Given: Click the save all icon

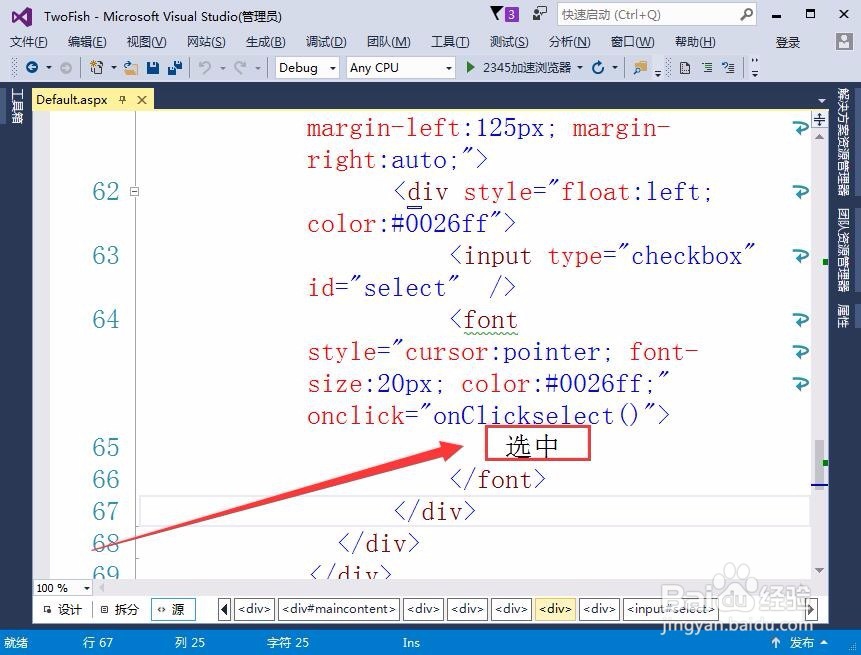Looking at the screenshot, I should pyautogui.click(x=175, y=68).
